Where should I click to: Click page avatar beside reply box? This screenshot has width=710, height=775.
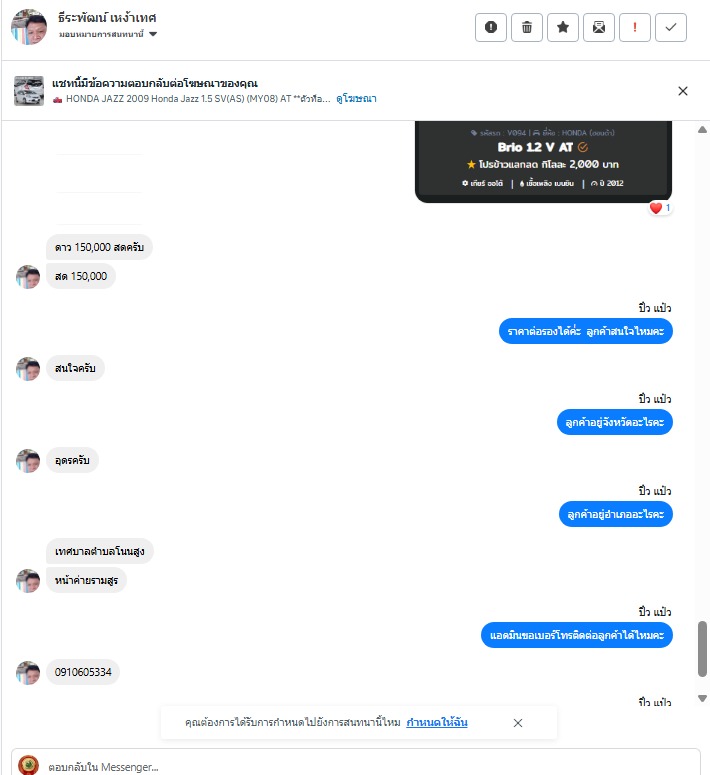coord(28,765)
